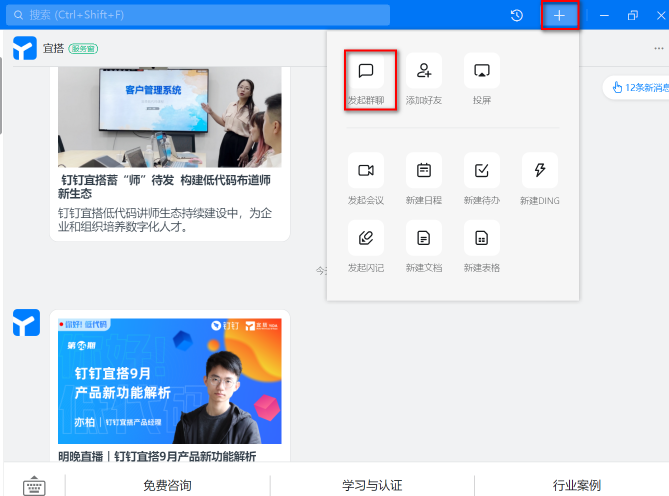Create a new DING via 新建DING

point(540,180)
